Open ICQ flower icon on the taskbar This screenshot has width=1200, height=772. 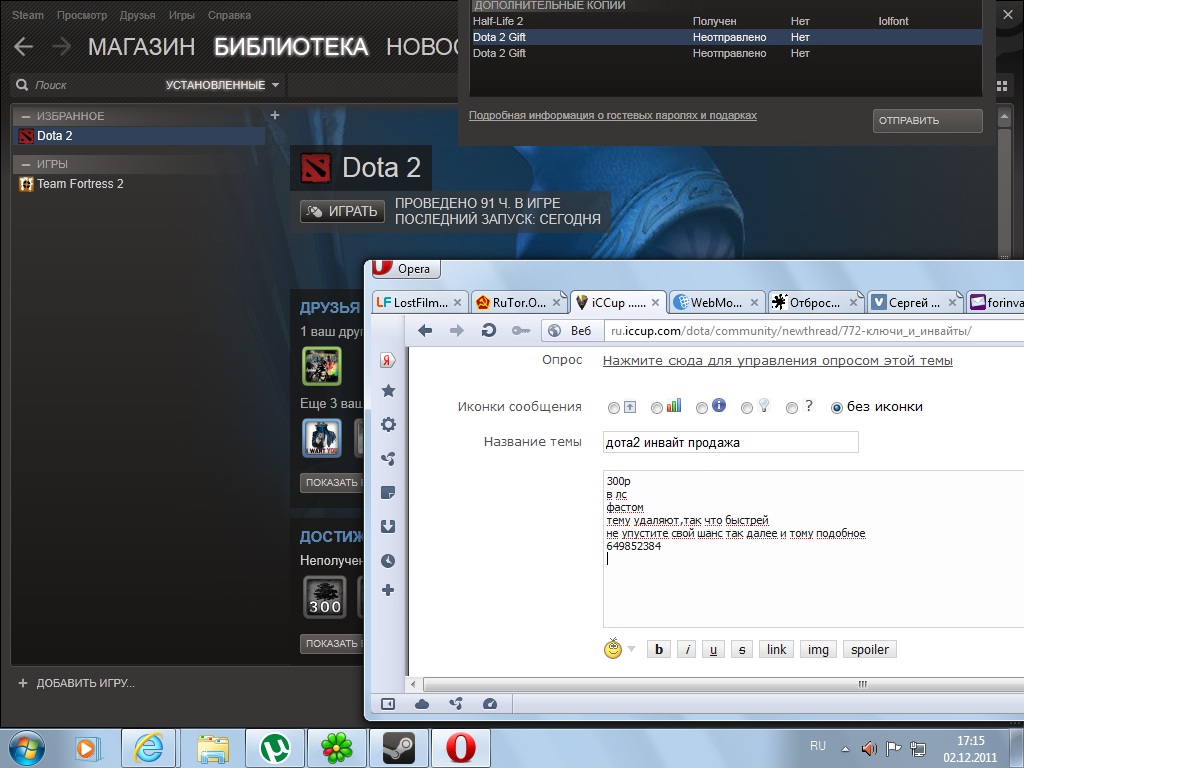point(336,748)
